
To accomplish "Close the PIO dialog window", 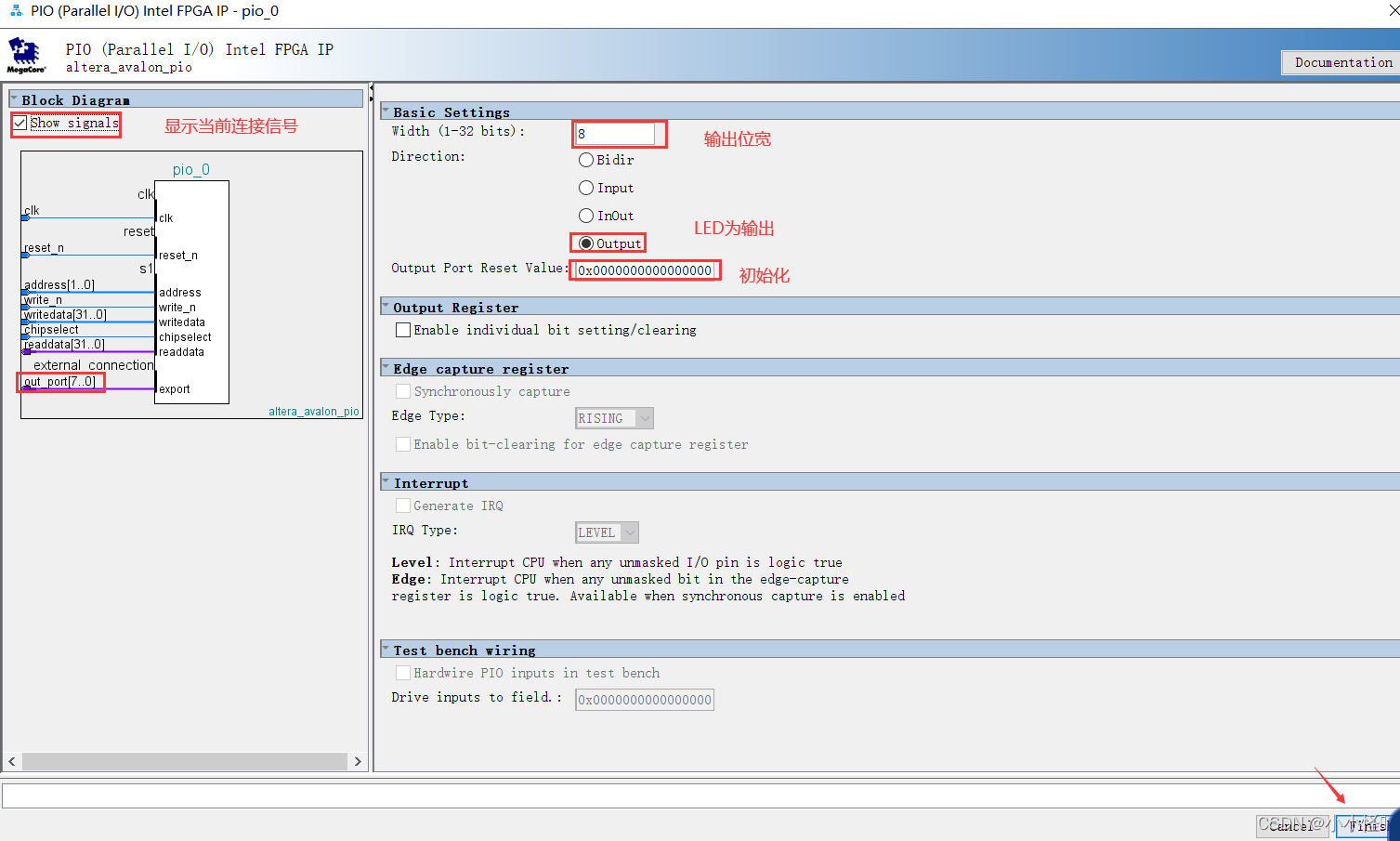I will click(x=1393, y=11).
